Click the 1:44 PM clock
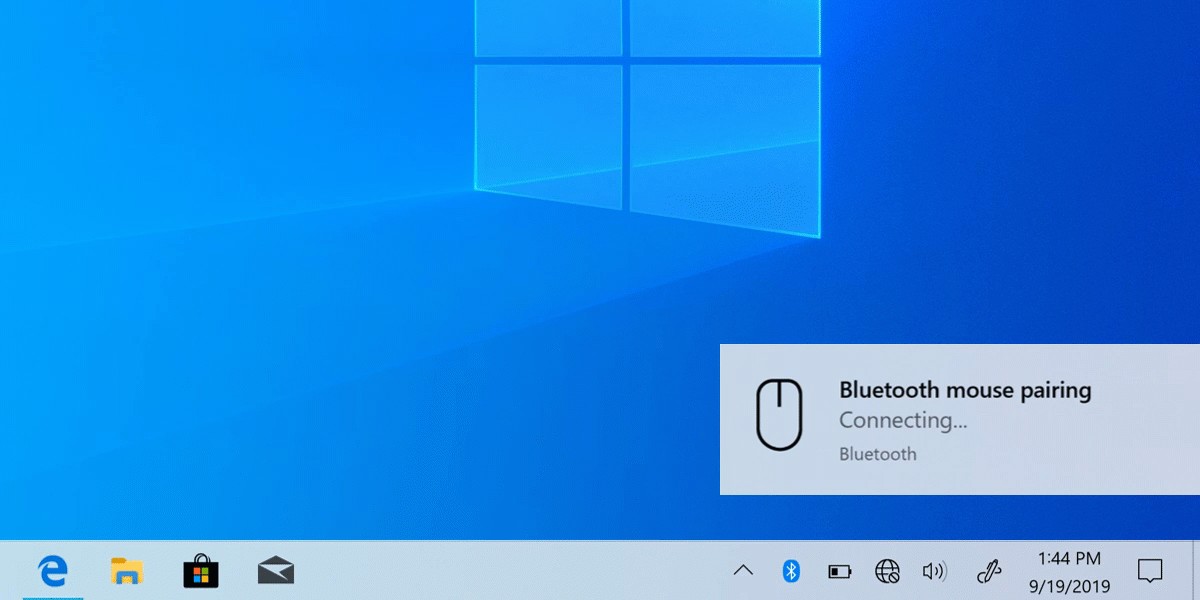The height and width of the screenshot is (600, 1200). (1069, 558)
